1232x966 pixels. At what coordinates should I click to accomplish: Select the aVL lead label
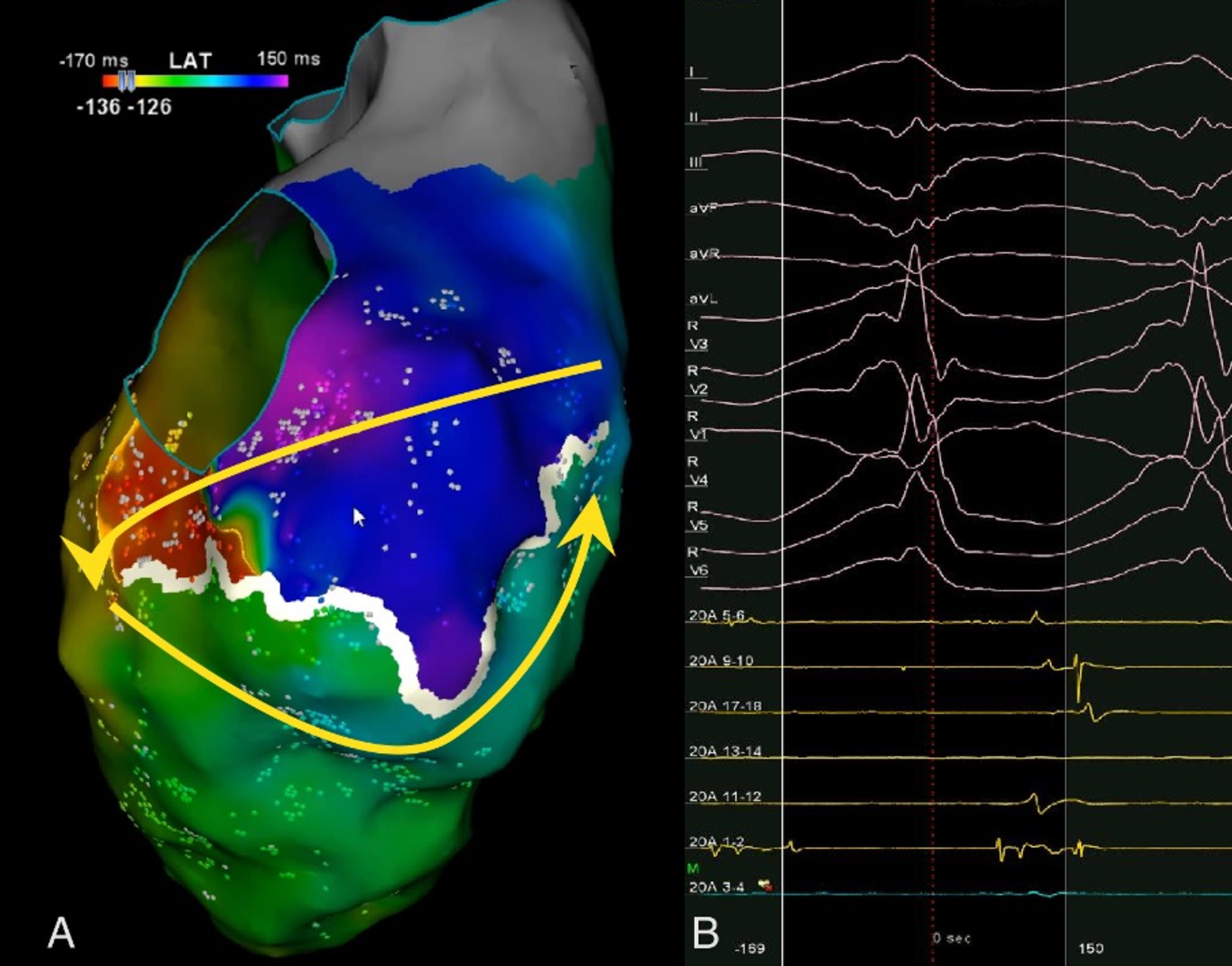(x=703, y=299)
